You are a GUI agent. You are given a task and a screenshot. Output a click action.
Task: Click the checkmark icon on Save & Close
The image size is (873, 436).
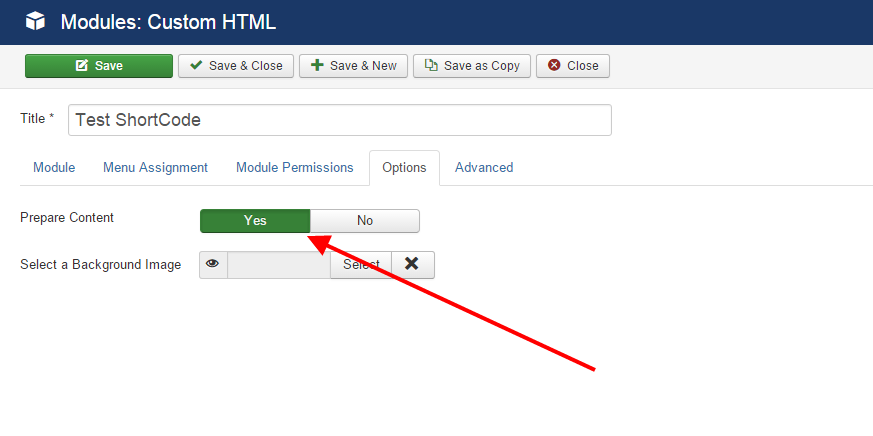tap(196, 66)
